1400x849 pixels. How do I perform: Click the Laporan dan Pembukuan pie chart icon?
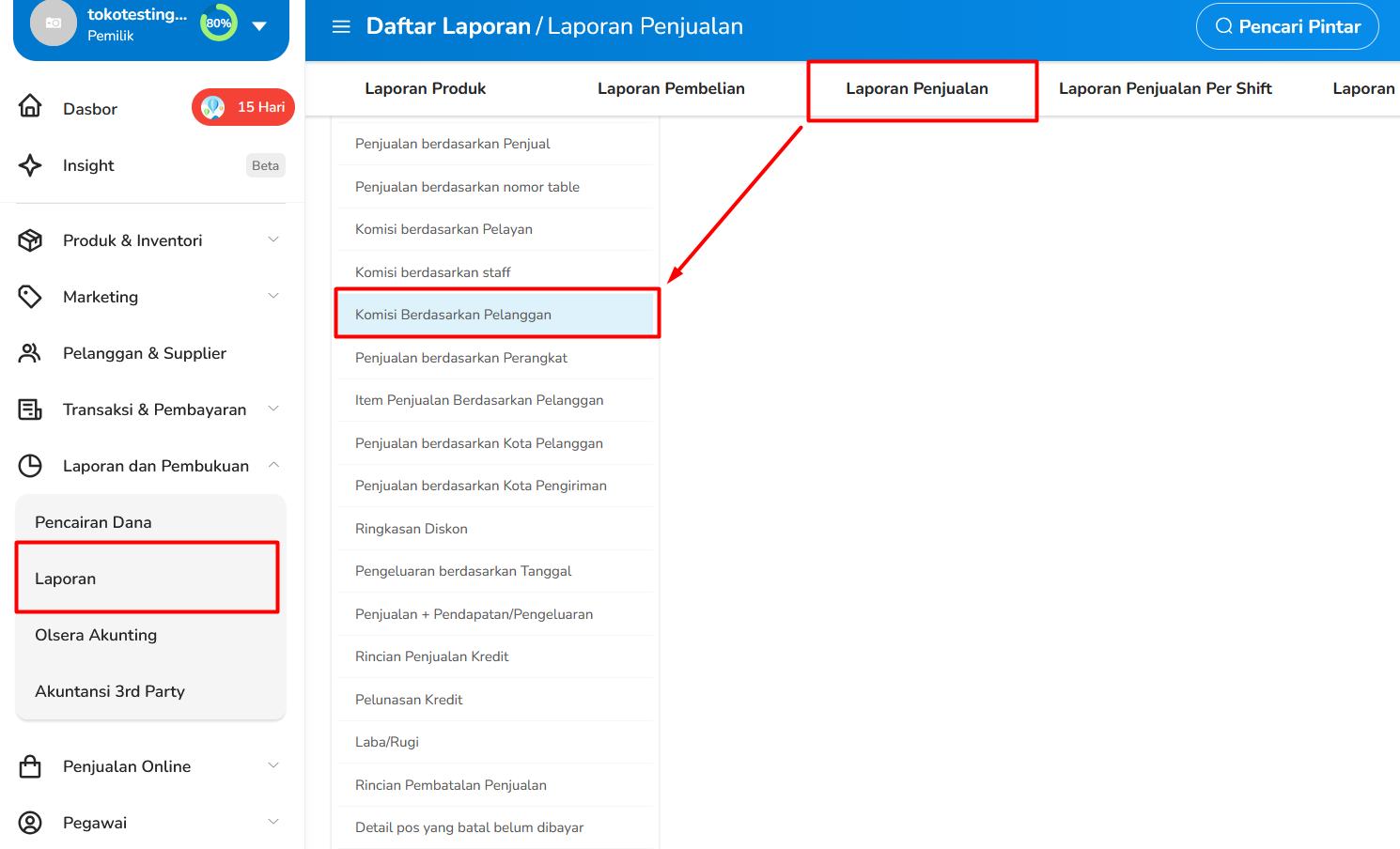tap(30, 466)
